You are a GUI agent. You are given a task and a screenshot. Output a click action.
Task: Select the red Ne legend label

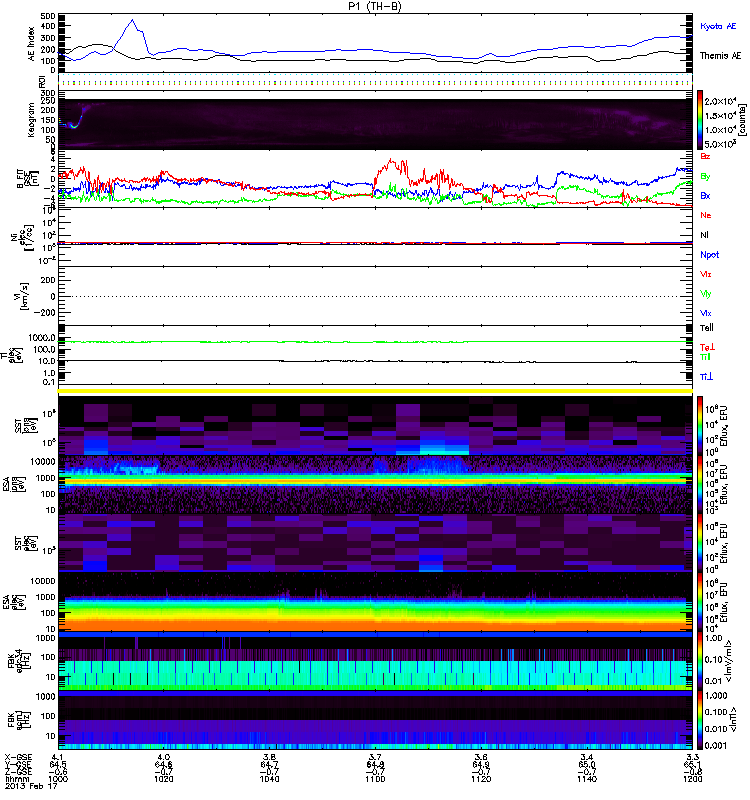tap(706, 215)
